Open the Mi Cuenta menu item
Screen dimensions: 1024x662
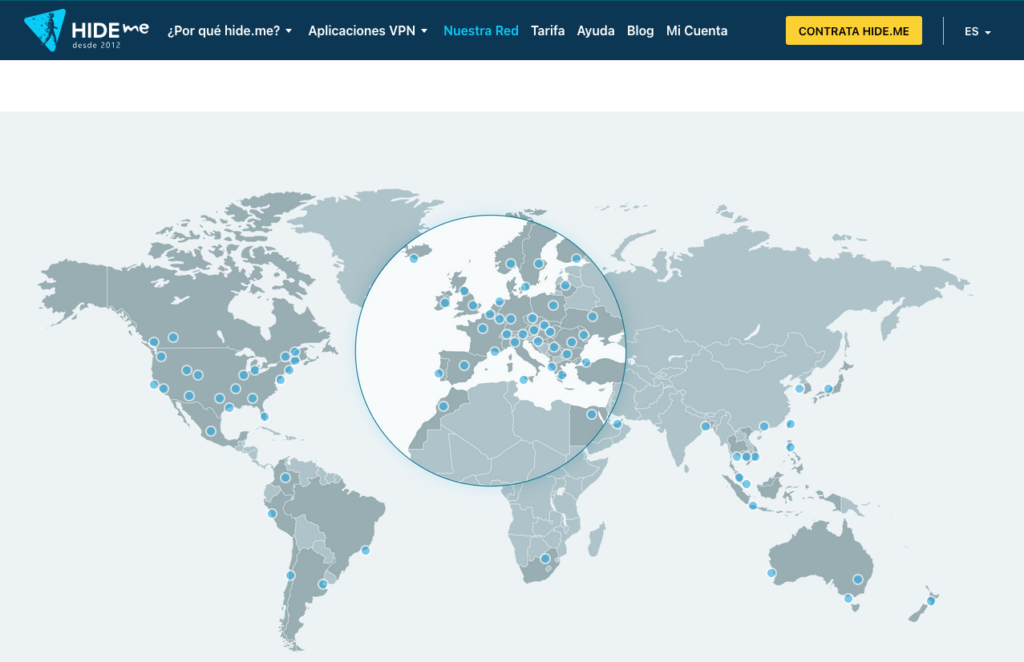(697, 30)
